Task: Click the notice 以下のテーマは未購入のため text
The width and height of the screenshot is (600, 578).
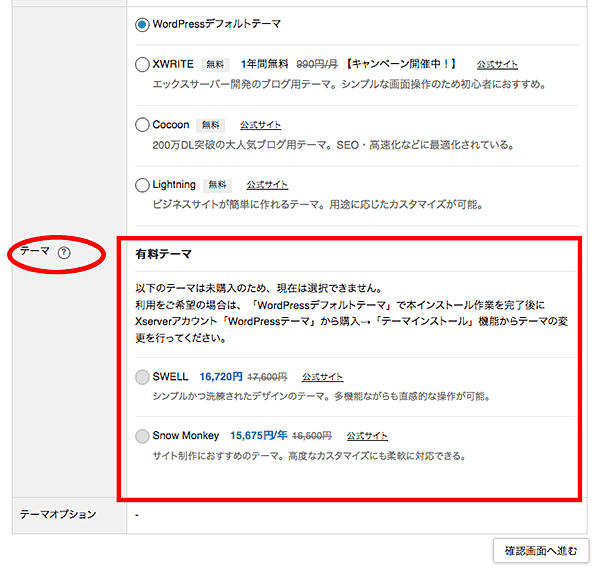Action: (x=259, y=288)
